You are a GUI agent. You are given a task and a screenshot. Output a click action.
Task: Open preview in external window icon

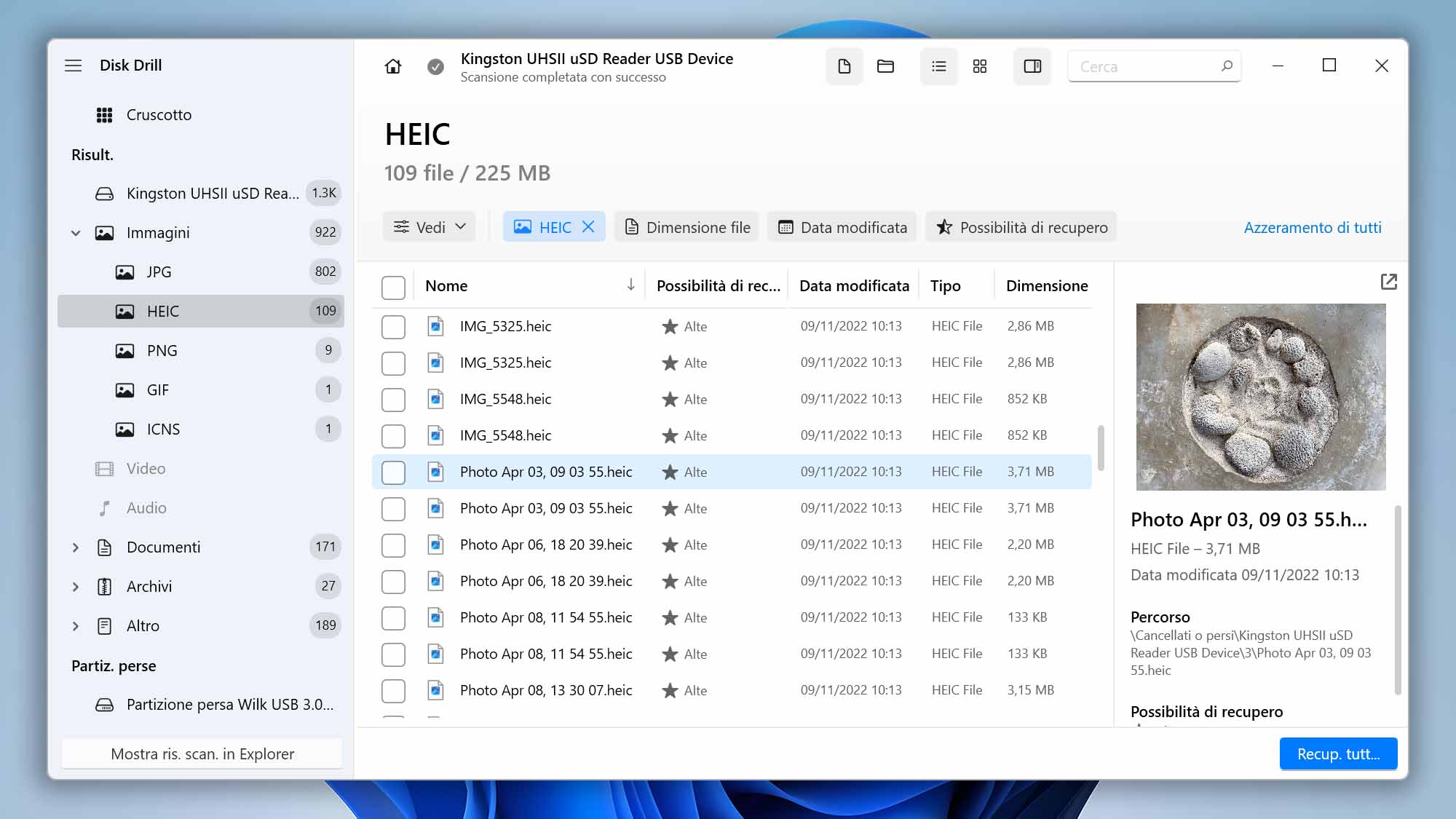[1388, 282]
